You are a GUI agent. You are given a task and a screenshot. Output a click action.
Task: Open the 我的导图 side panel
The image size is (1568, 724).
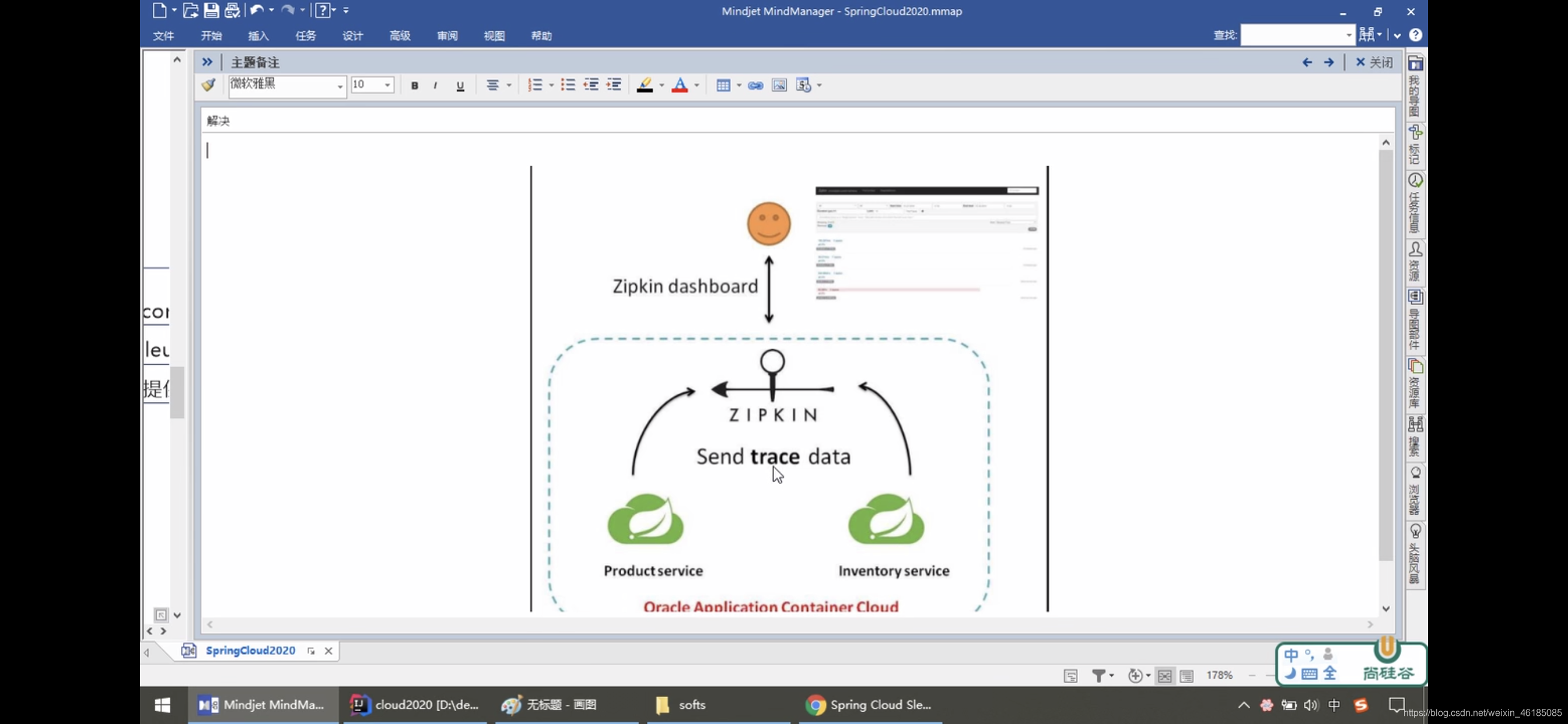[1415, 86]
